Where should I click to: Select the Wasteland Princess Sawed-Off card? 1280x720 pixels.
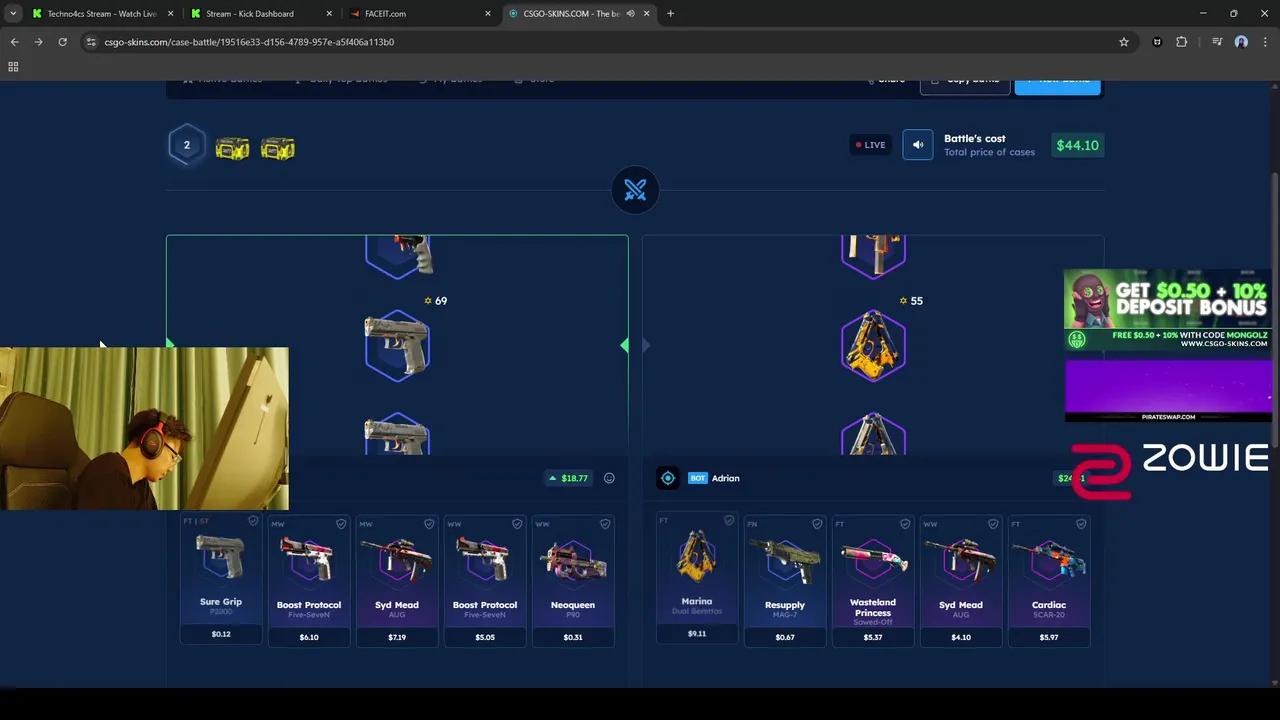(872, 580)
